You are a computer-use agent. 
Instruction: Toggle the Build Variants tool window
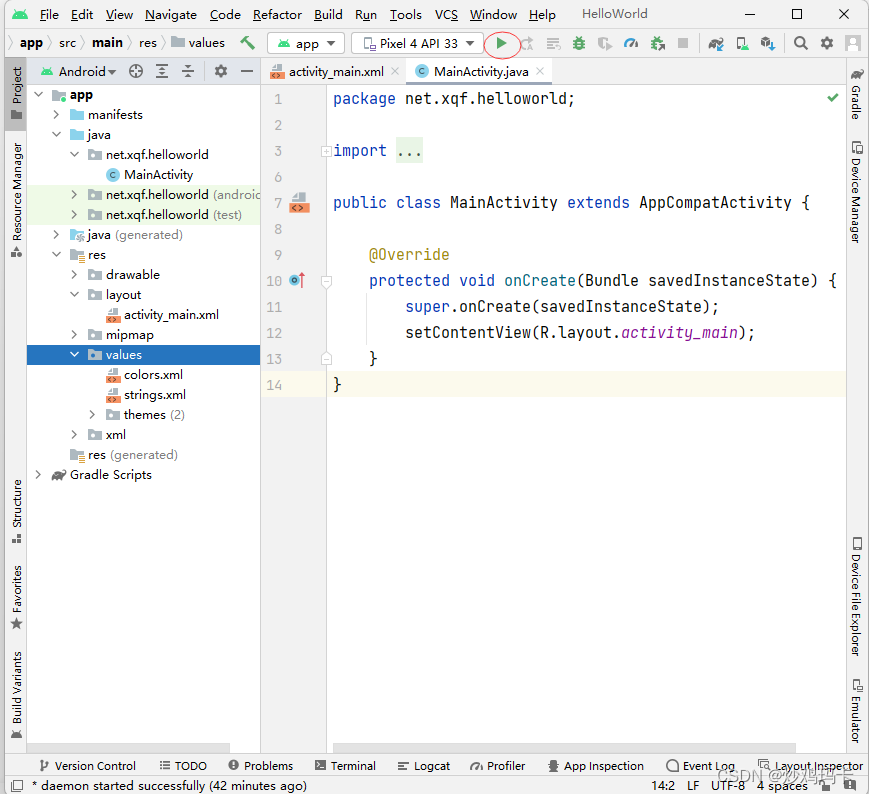17,695
